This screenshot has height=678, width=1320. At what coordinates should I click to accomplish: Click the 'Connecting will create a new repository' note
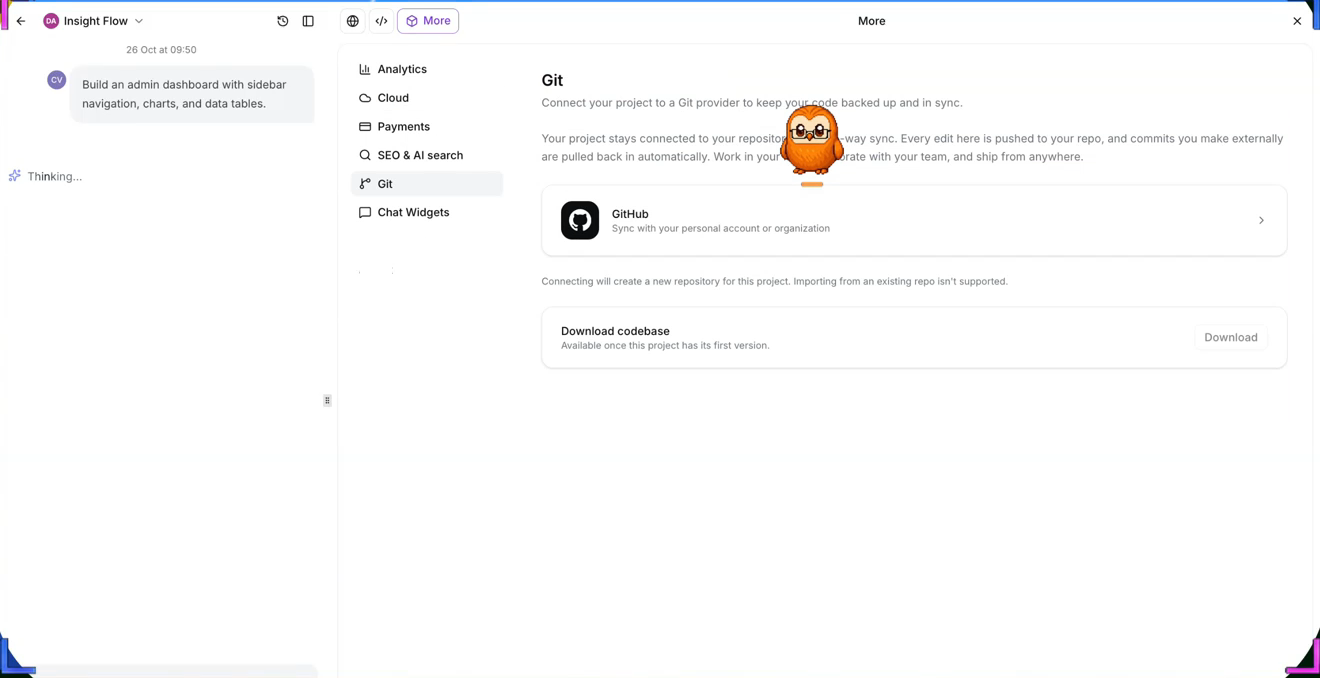[774, 282]
